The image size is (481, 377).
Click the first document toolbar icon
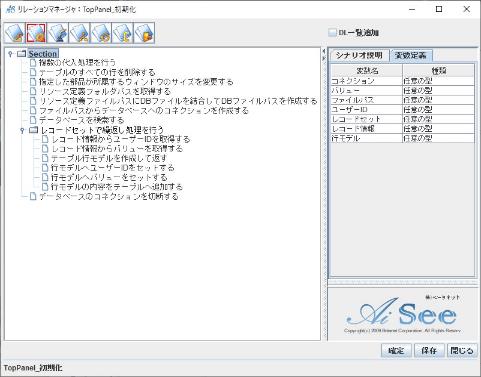click(x=15, y=33)
